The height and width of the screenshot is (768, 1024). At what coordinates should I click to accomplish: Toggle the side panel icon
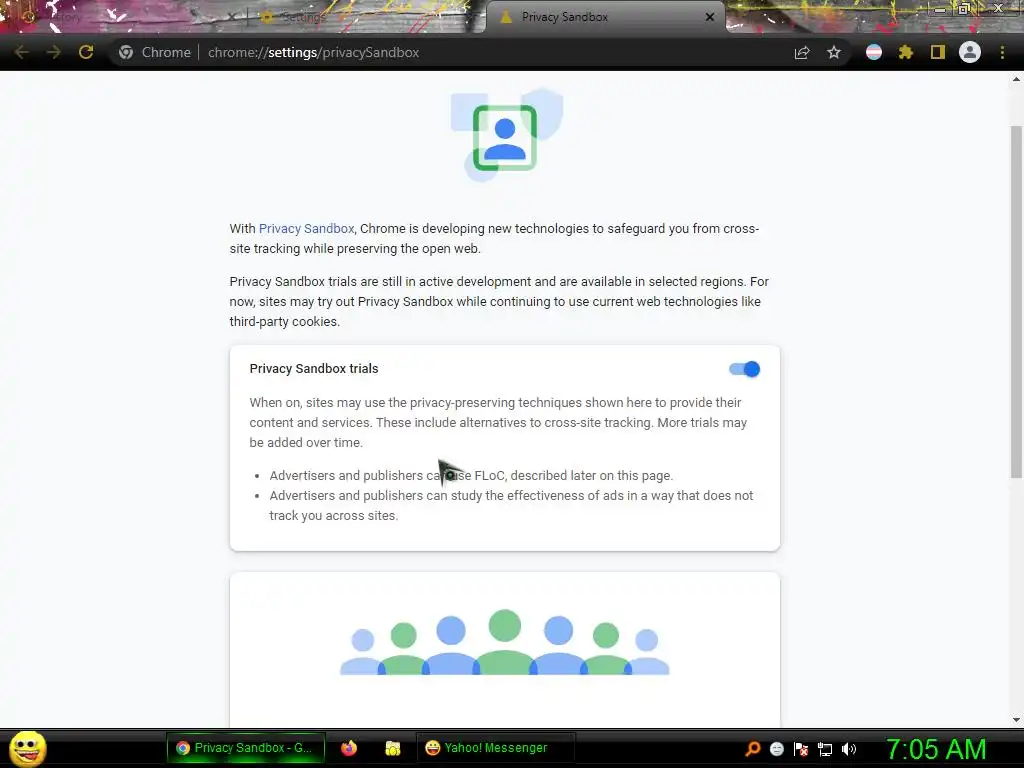click(938, 52)
